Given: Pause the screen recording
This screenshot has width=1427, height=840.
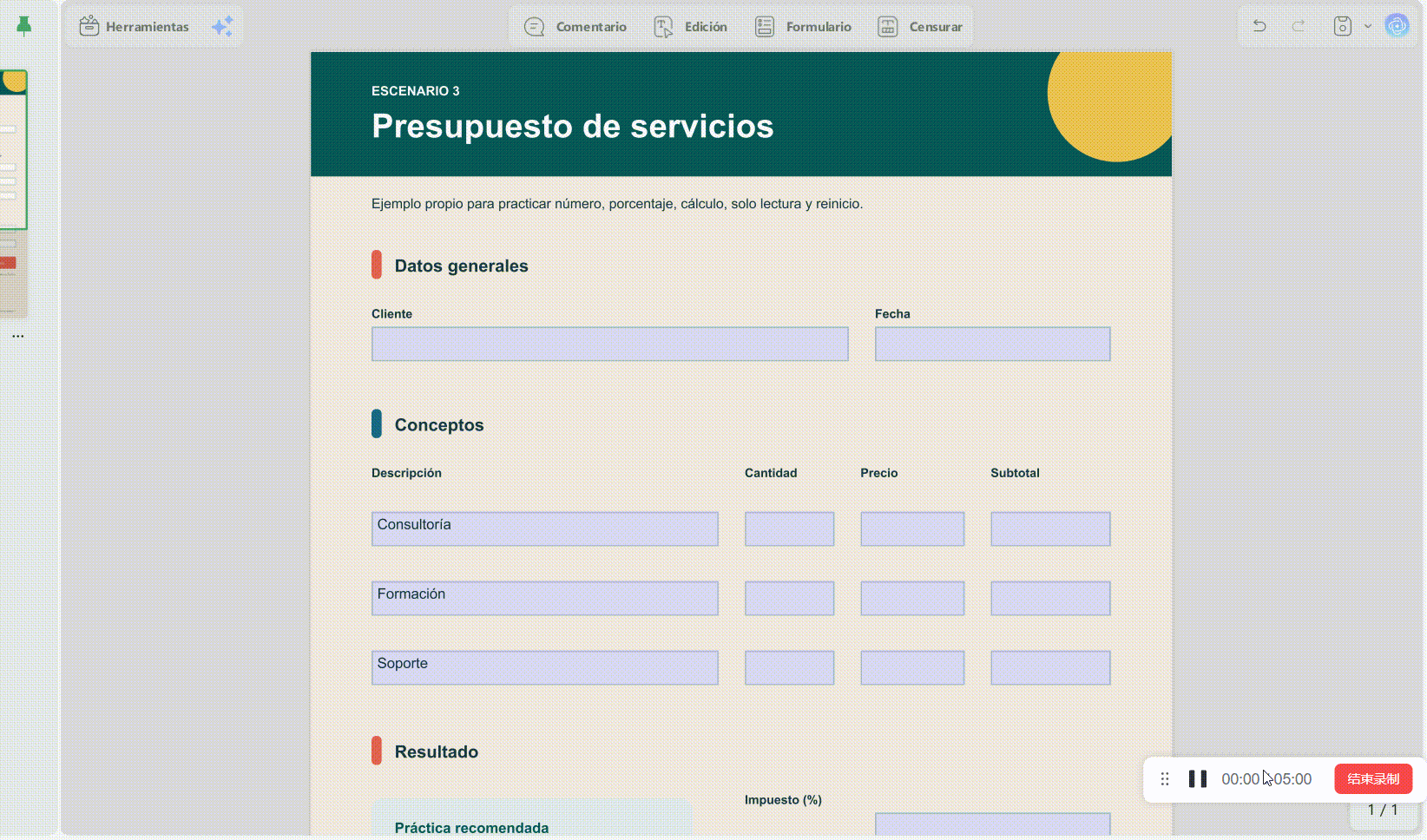Looking at the screenshot, I should click(1198, 779).
